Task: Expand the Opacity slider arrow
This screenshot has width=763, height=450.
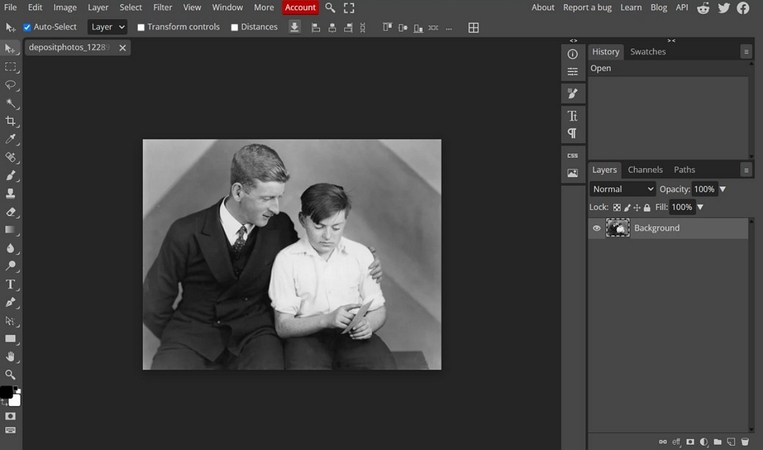Action: point(723,189)
